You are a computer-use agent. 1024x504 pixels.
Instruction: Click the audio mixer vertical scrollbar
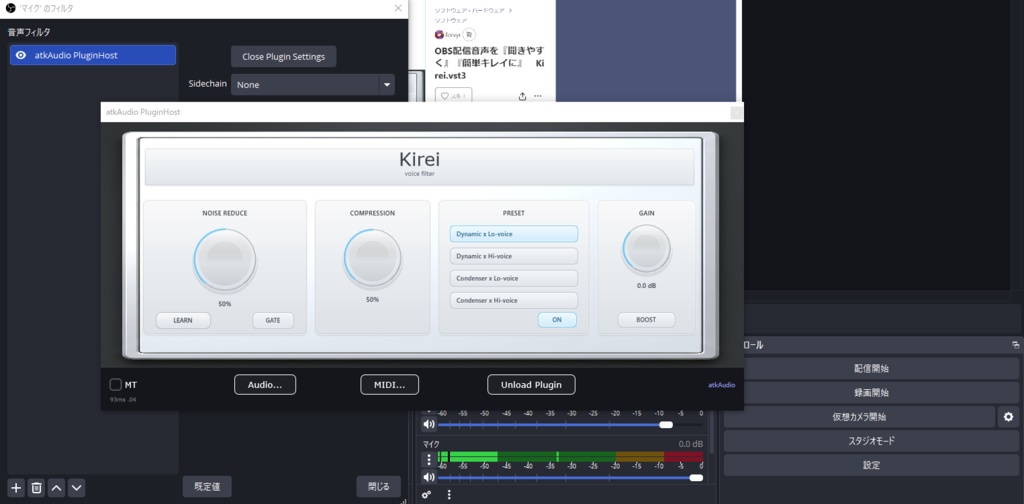coord(711,431)
